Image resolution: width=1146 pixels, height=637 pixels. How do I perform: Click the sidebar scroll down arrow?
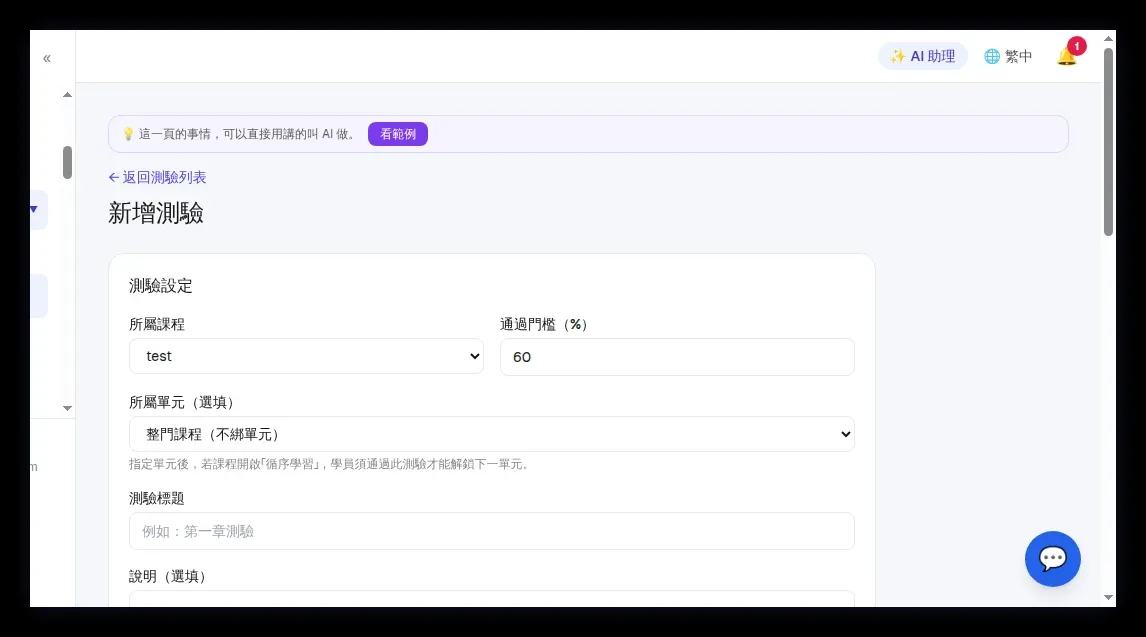coord(67,408)
